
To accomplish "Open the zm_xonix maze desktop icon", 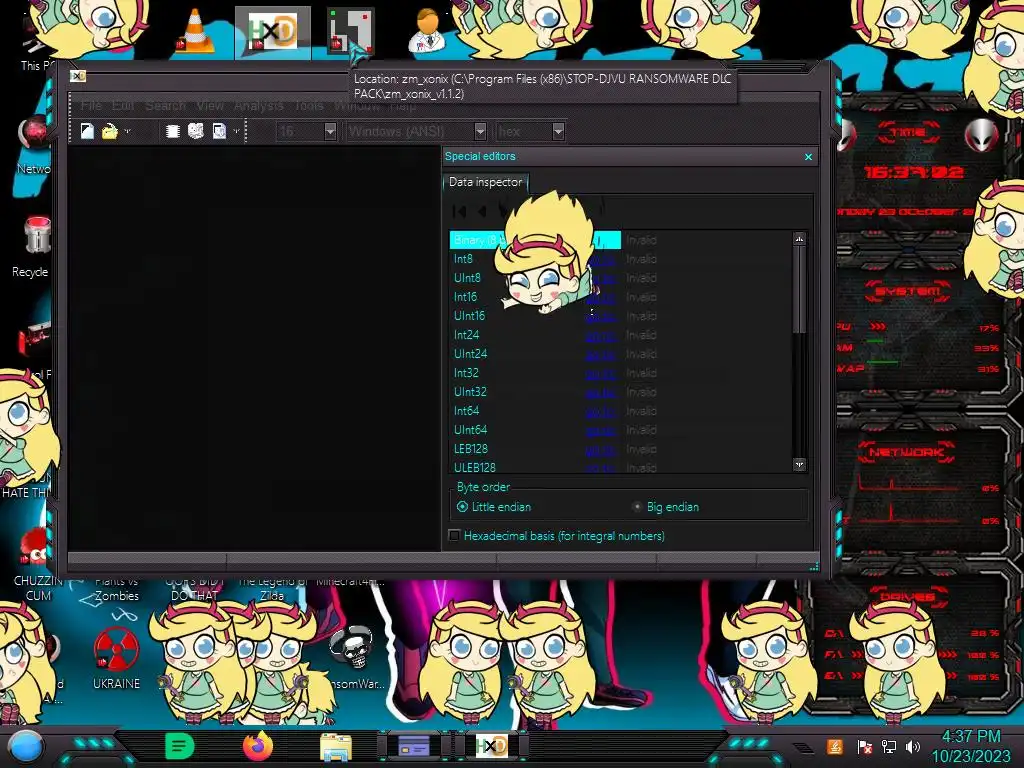I will pos(351,31).
